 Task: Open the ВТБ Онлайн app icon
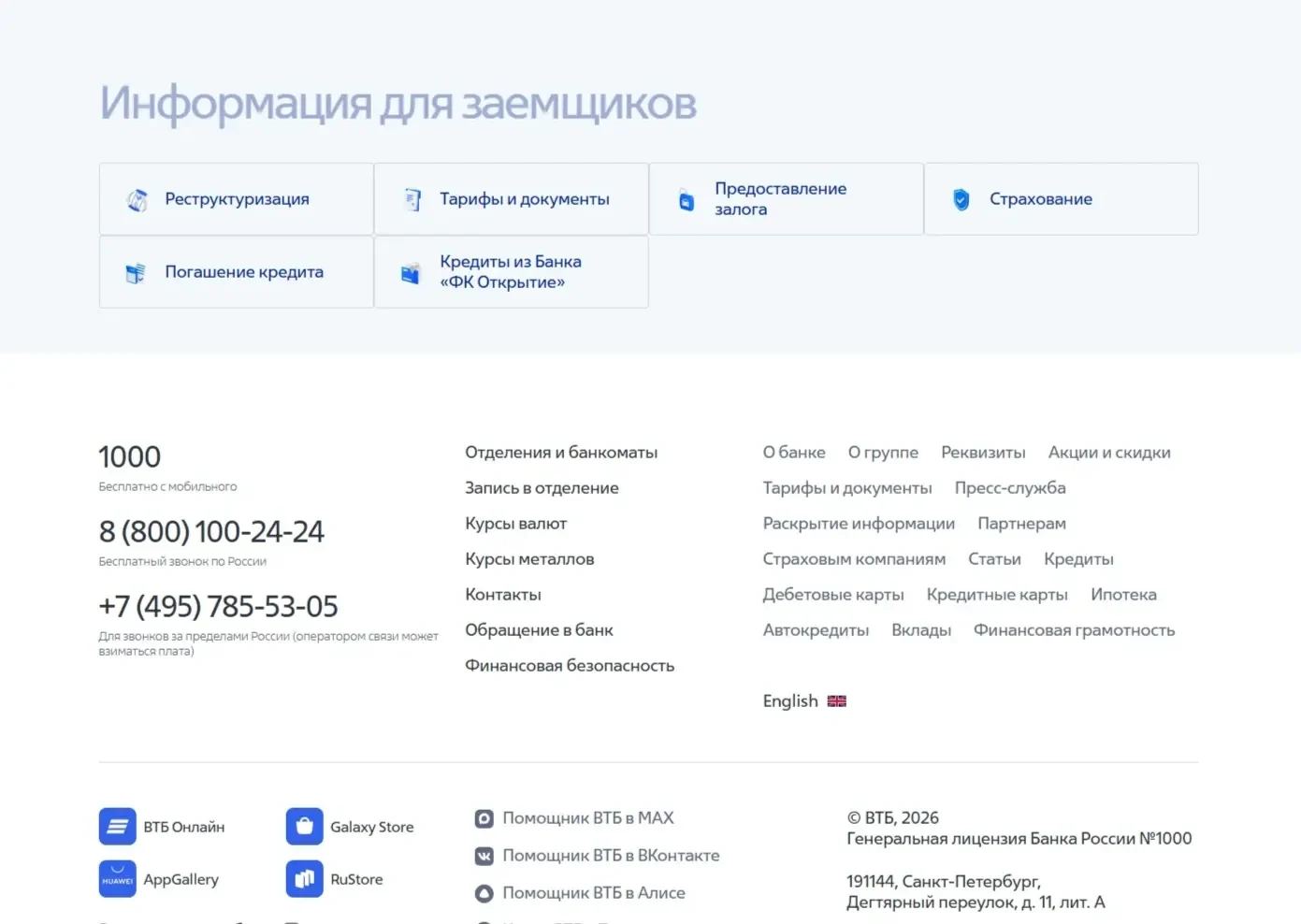click(x=118, y=827)
